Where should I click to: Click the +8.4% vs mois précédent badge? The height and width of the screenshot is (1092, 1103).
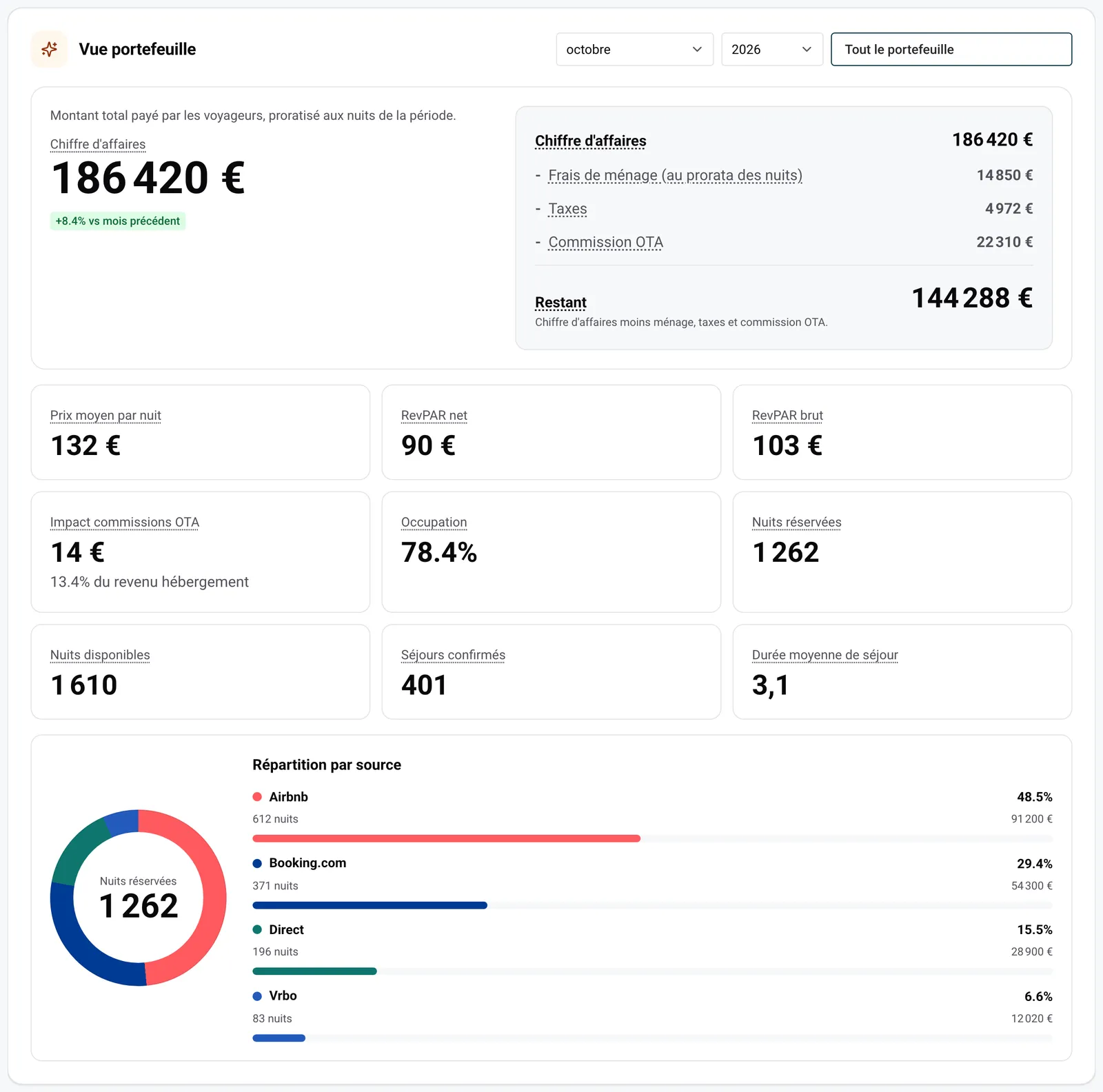click(x=118, y=221)
